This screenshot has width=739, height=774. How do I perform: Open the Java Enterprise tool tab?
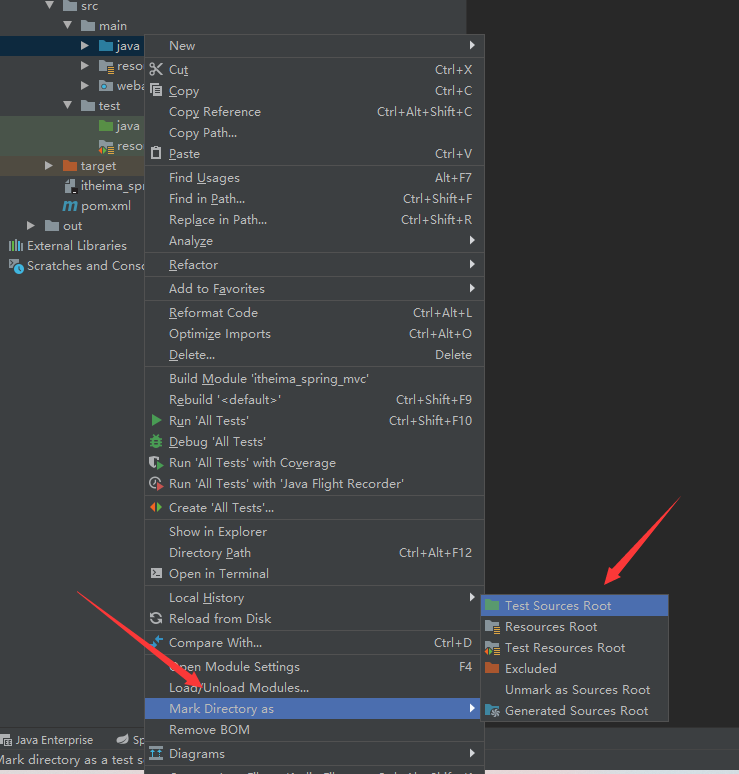point(47,740)
